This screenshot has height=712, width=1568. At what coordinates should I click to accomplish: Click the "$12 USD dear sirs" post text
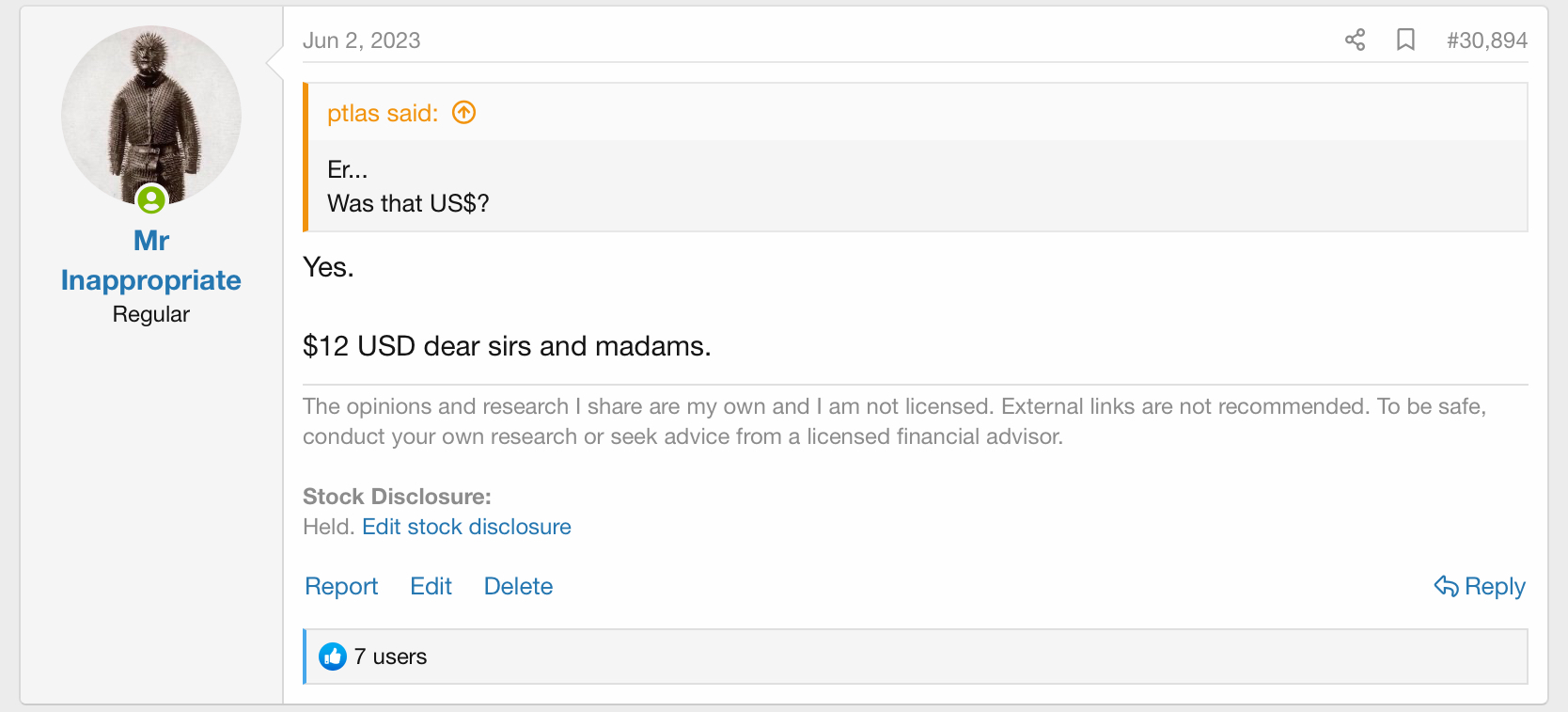507,346
